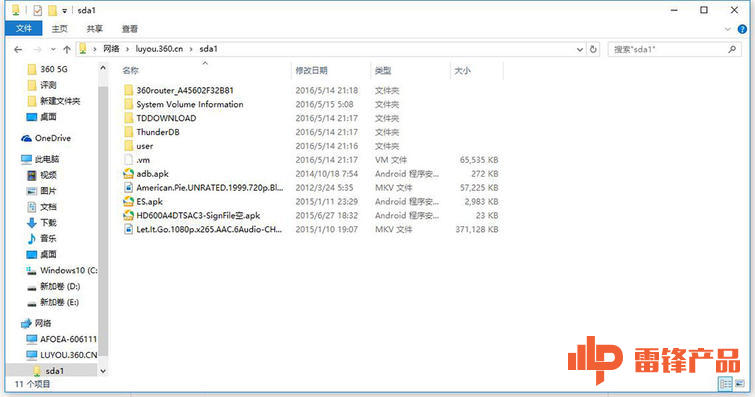Viewport: 755px width, 397px height.
Task: Select the user folder icon
Action: pyautogui.click(x=129, y=146)
